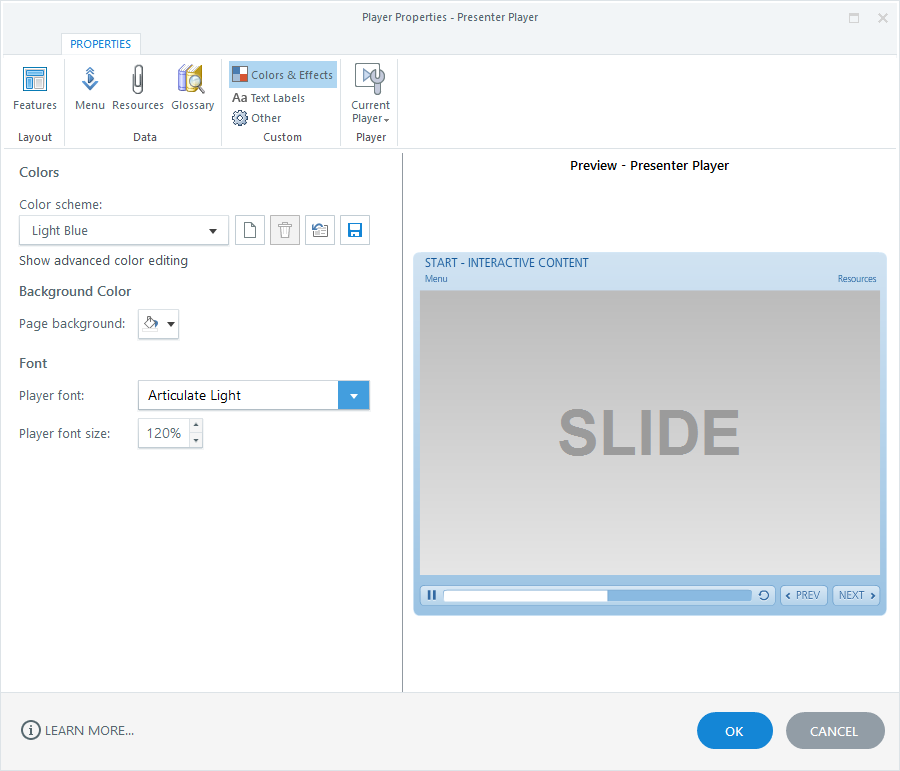Image resolution: width=900 pixels, height=771 pixels.
Task: Open the Player font dropdown
Action: coord(354,396)
